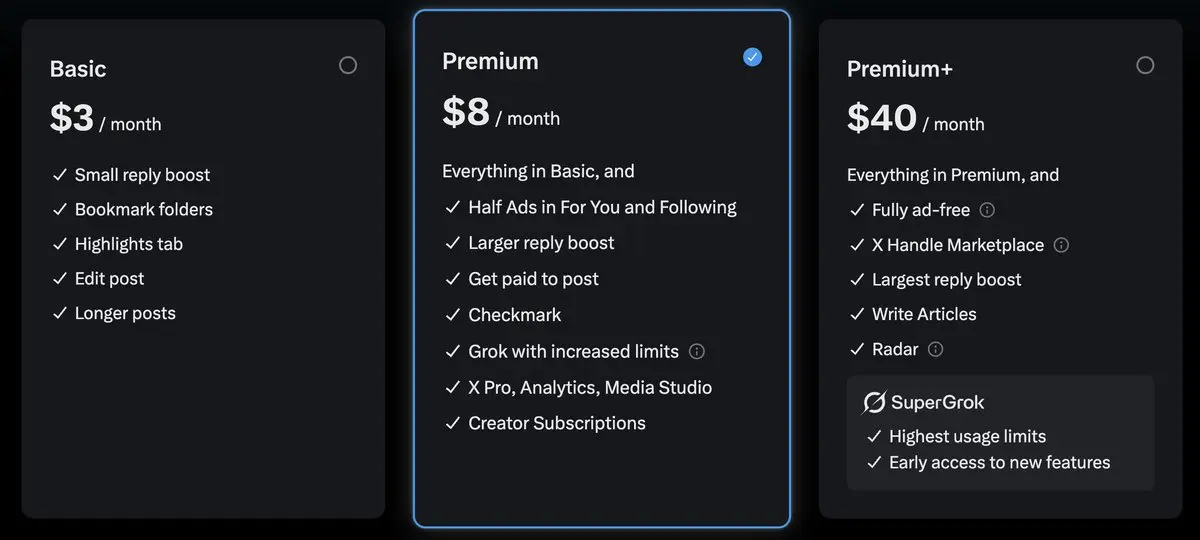Click the Premium+ plan title
The height and width of the screenshot is (540, 1200).
point(899,69)
